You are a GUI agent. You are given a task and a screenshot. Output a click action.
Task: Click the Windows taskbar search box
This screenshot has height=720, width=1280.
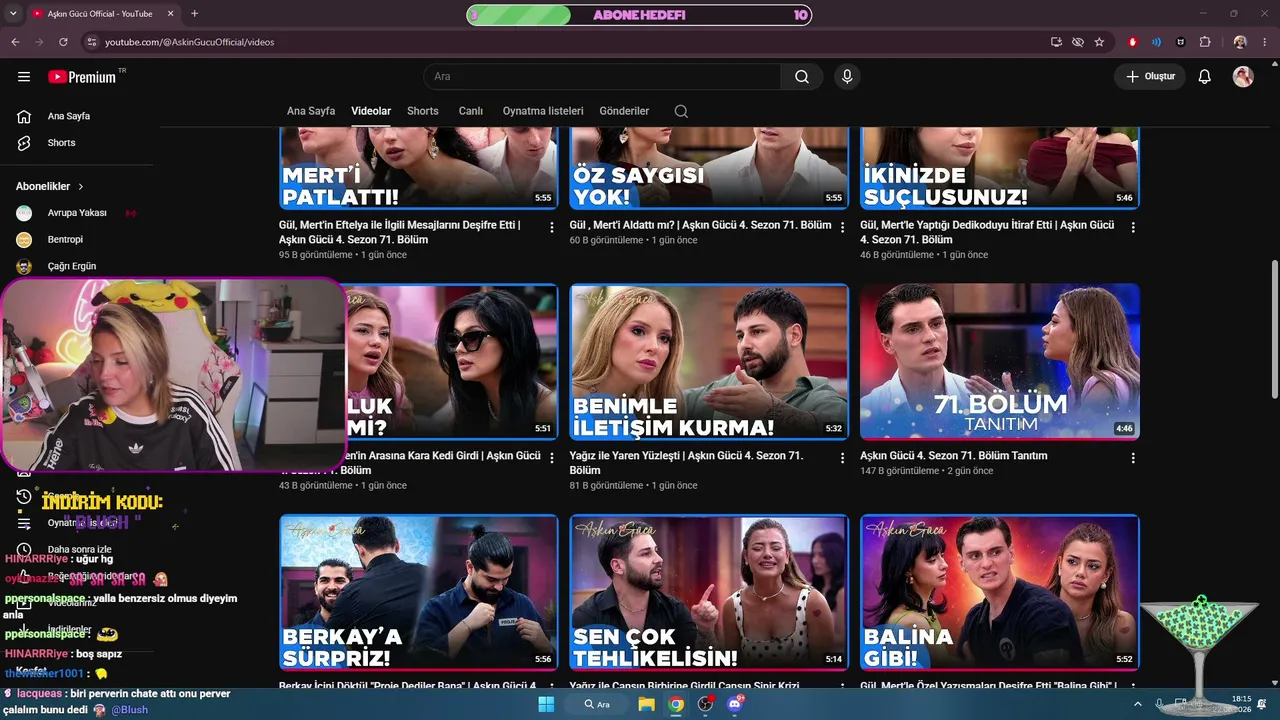pos(598,704)
